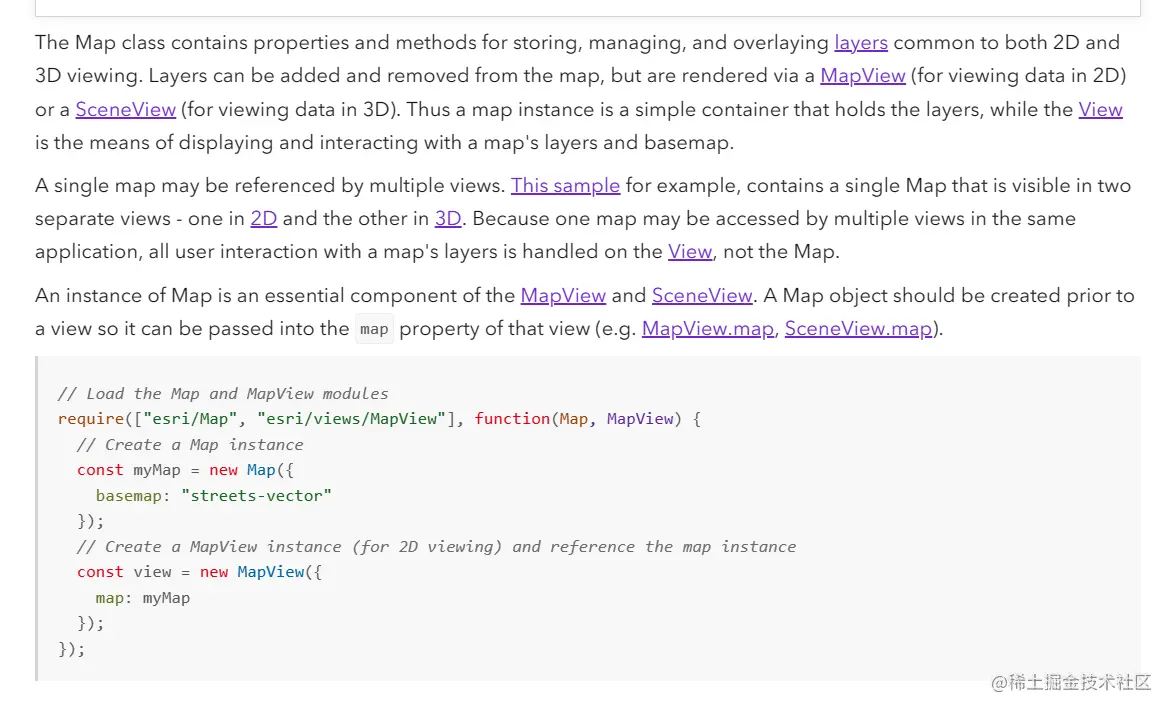The height and width of the screenshot is (713, 1172).
Task: Click the string "streets-vector"
Action: pos(256,496)
